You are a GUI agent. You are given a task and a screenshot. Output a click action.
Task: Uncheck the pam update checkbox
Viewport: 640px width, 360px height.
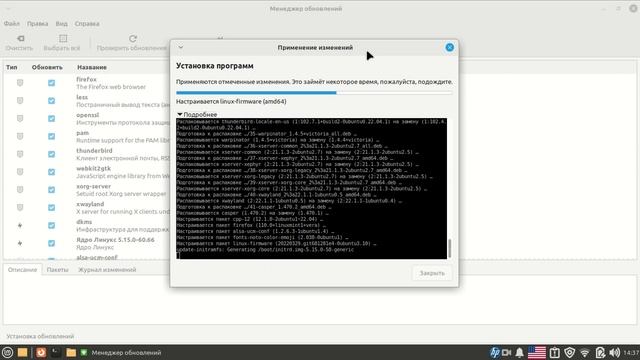51,136
